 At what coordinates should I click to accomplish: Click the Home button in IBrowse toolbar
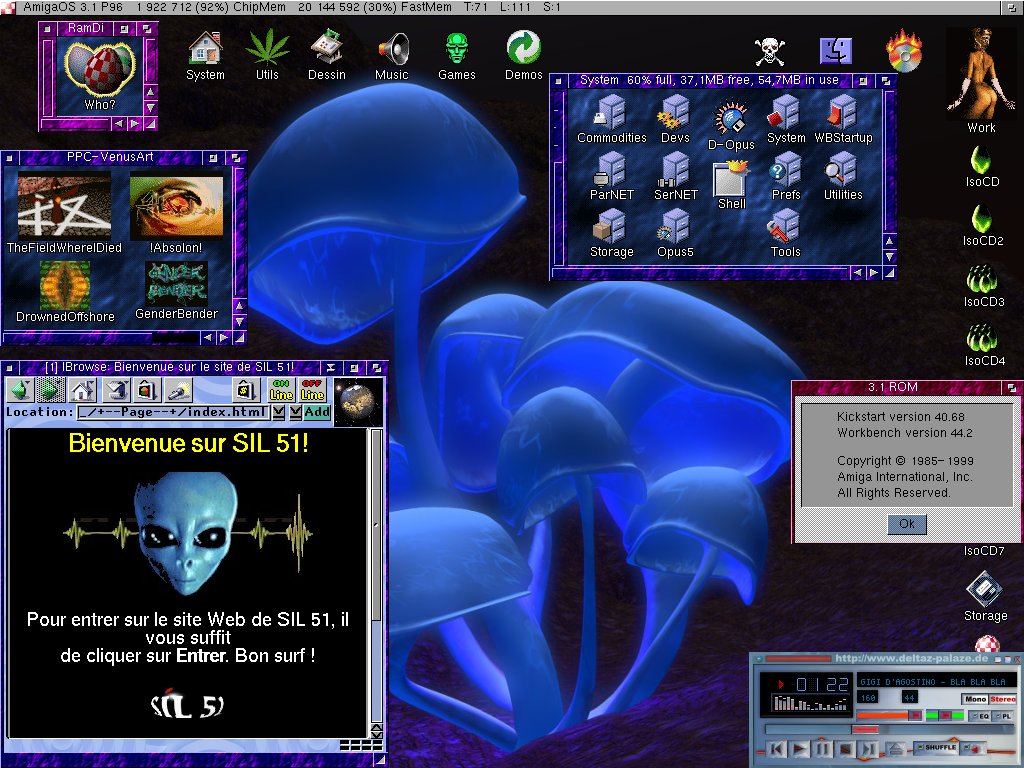click(82, 390)
